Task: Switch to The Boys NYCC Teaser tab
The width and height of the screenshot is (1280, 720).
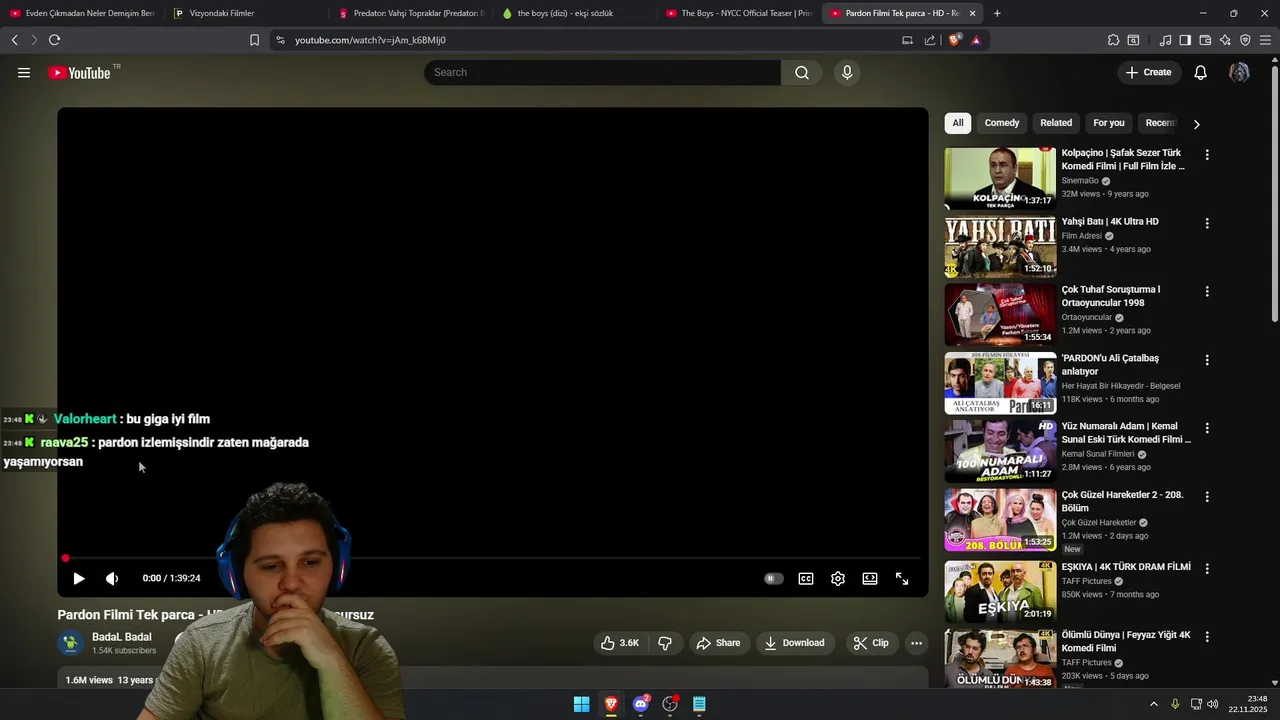Action: tap(738, 13)
